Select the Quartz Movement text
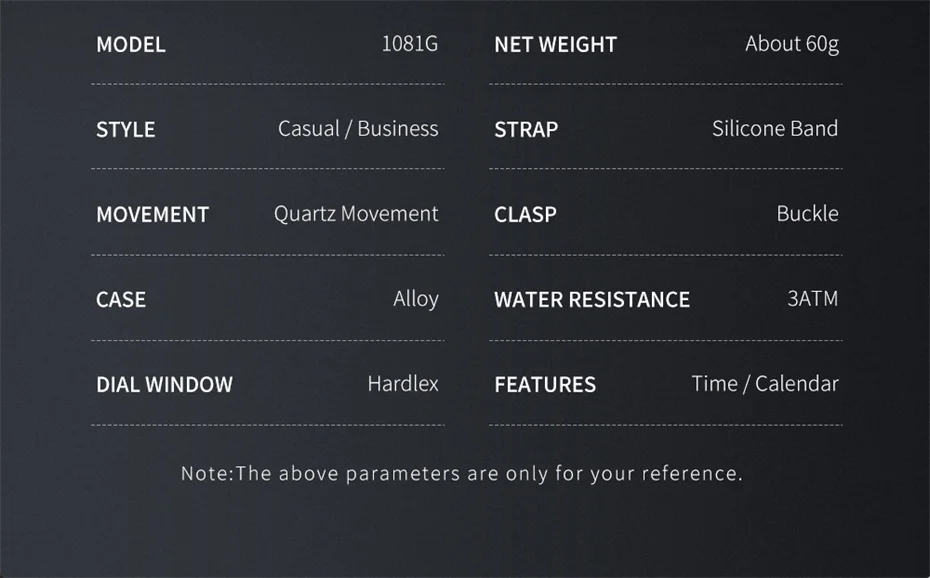The image size is (930, 578). [356, 214]
